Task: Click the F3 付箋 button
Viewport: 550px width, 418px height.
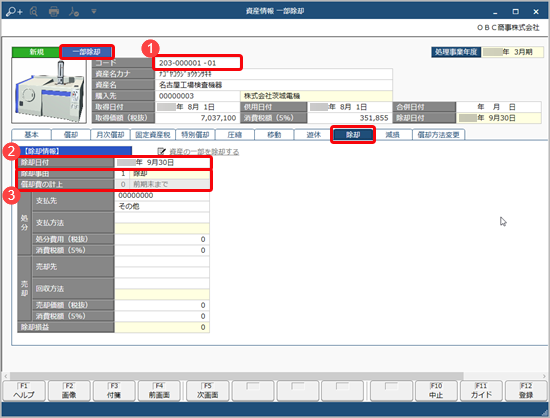Action: (x=114, y=391)
